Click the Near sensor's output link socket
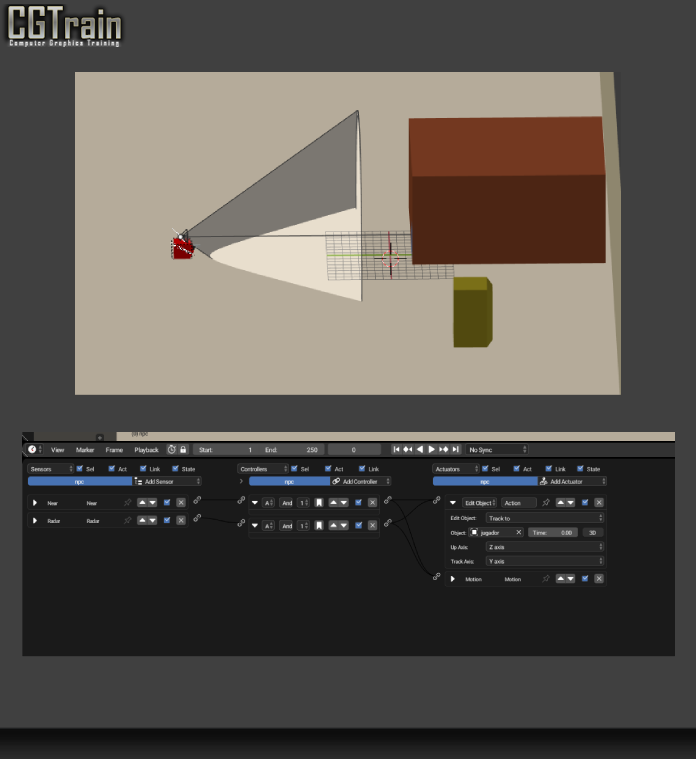 point(197,500)
